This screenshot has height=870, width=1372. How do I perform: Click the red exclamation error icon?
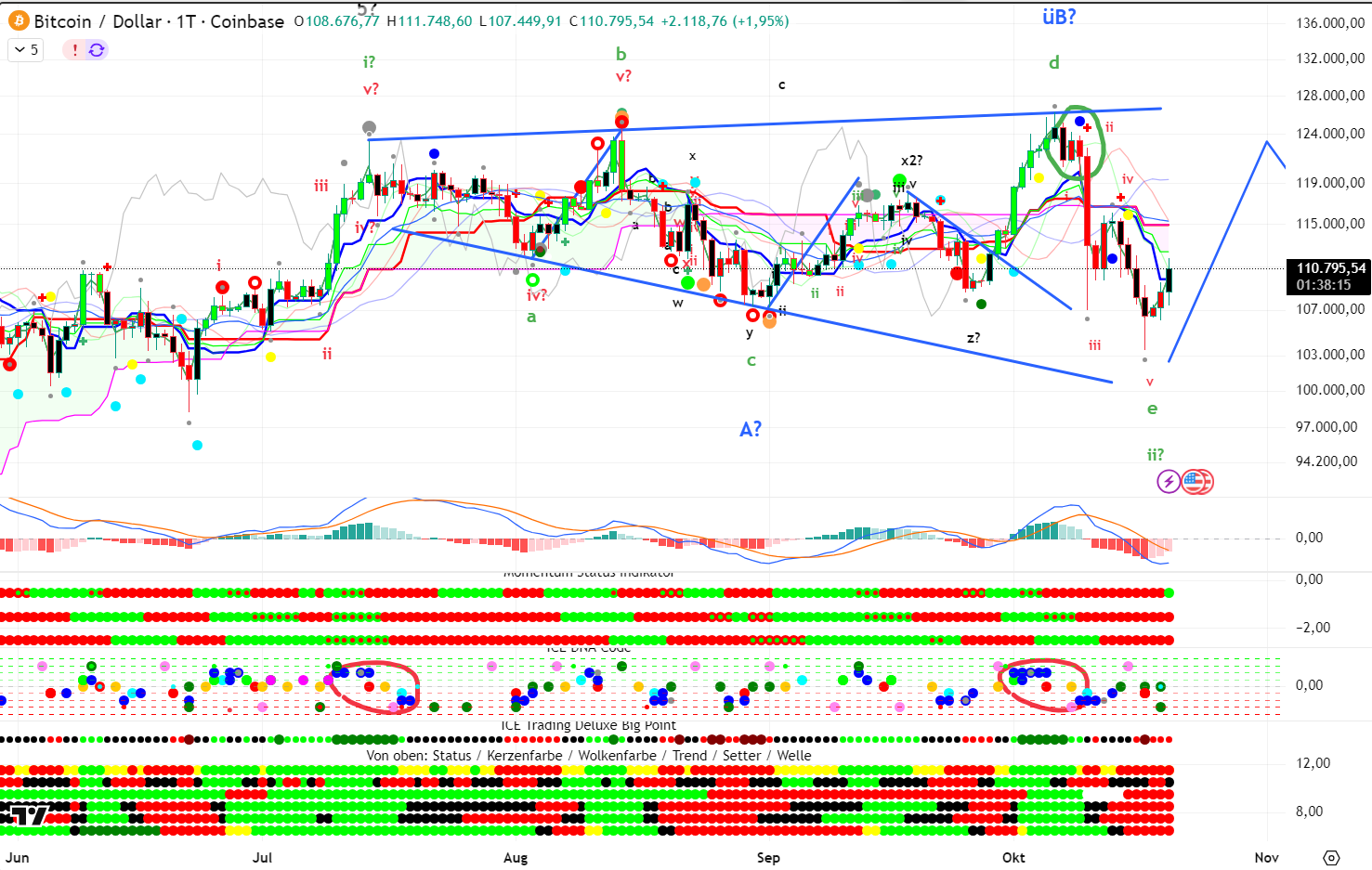75,50
